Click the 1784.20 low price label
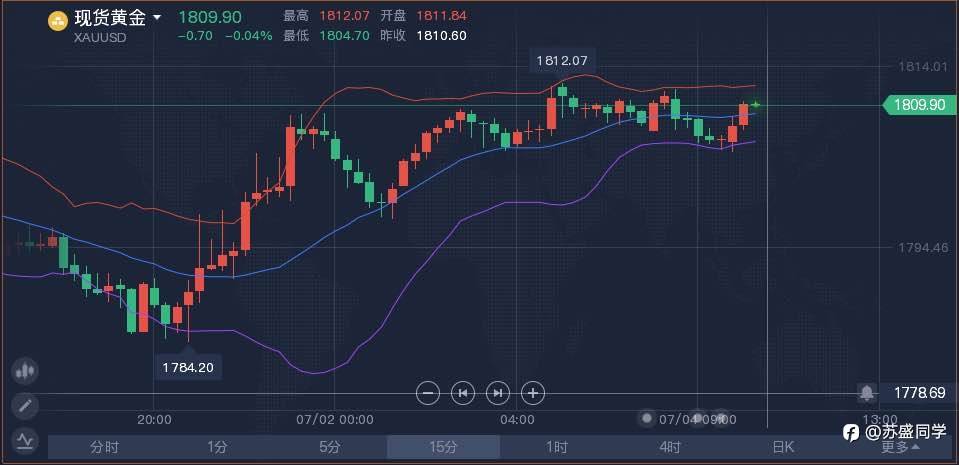The height and width of the screenshot is (465, 959). (188, 368)
